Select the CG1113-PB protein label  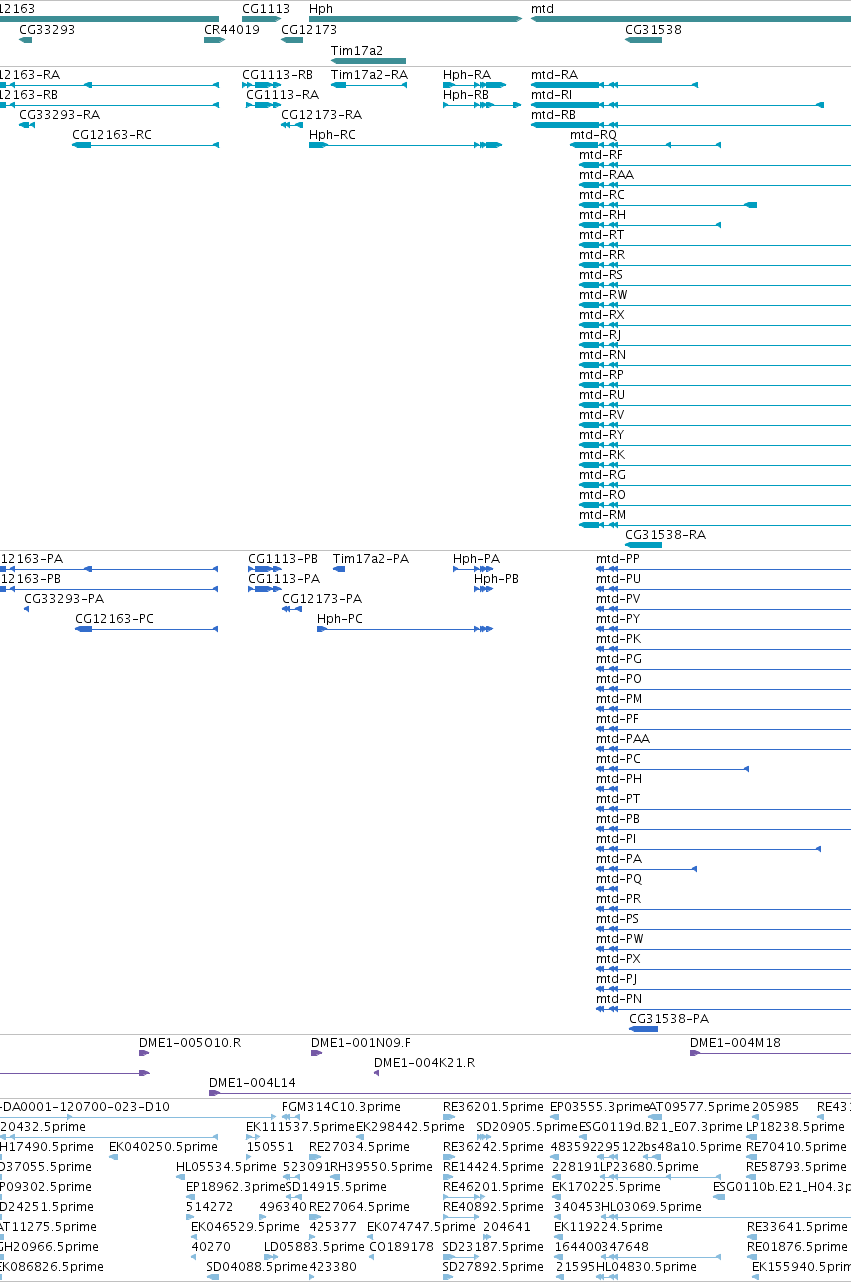click(x=283, y=559)
